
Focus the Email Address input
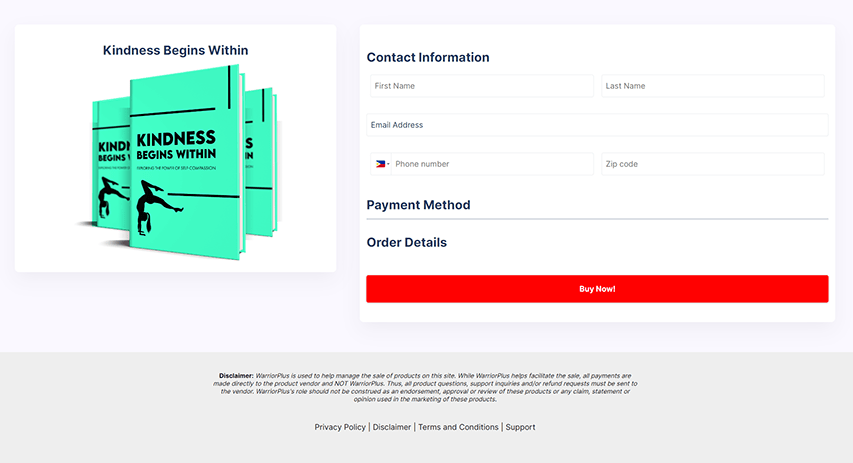tap(597, 125)
